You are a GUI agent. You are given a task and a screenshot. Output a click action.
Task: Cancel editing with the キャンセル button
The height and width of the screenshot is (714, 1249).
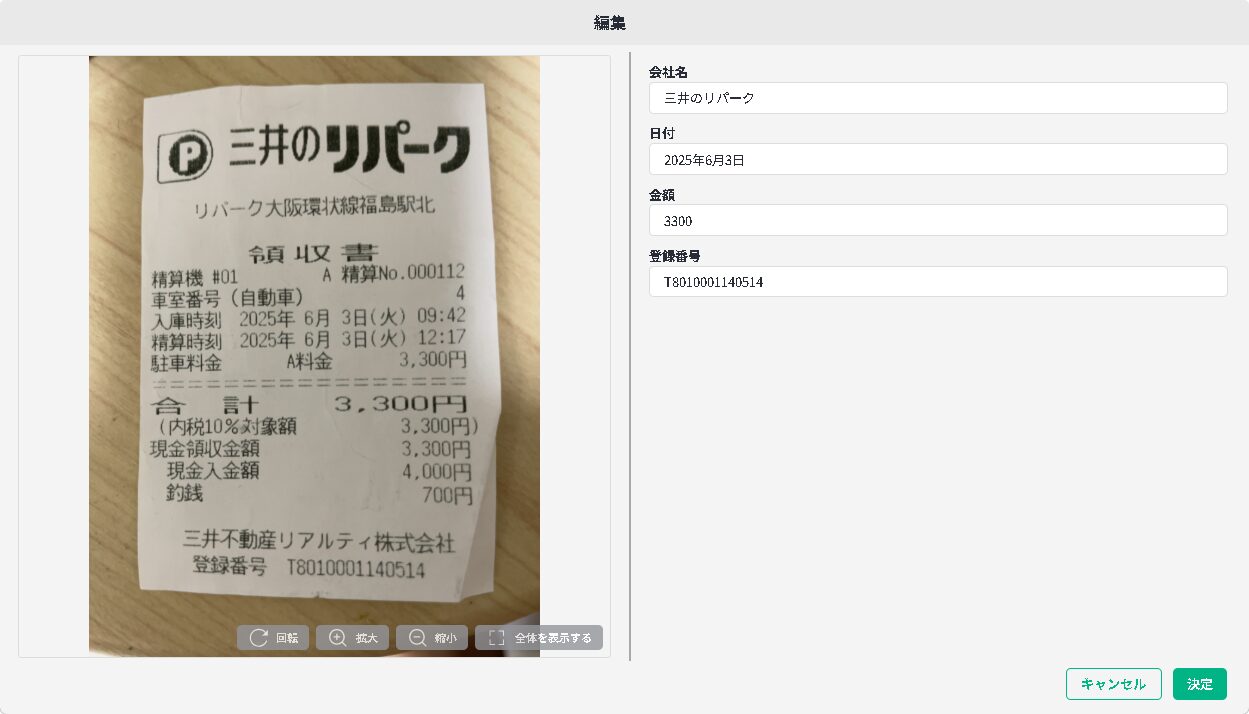[x=1113, y=684]
